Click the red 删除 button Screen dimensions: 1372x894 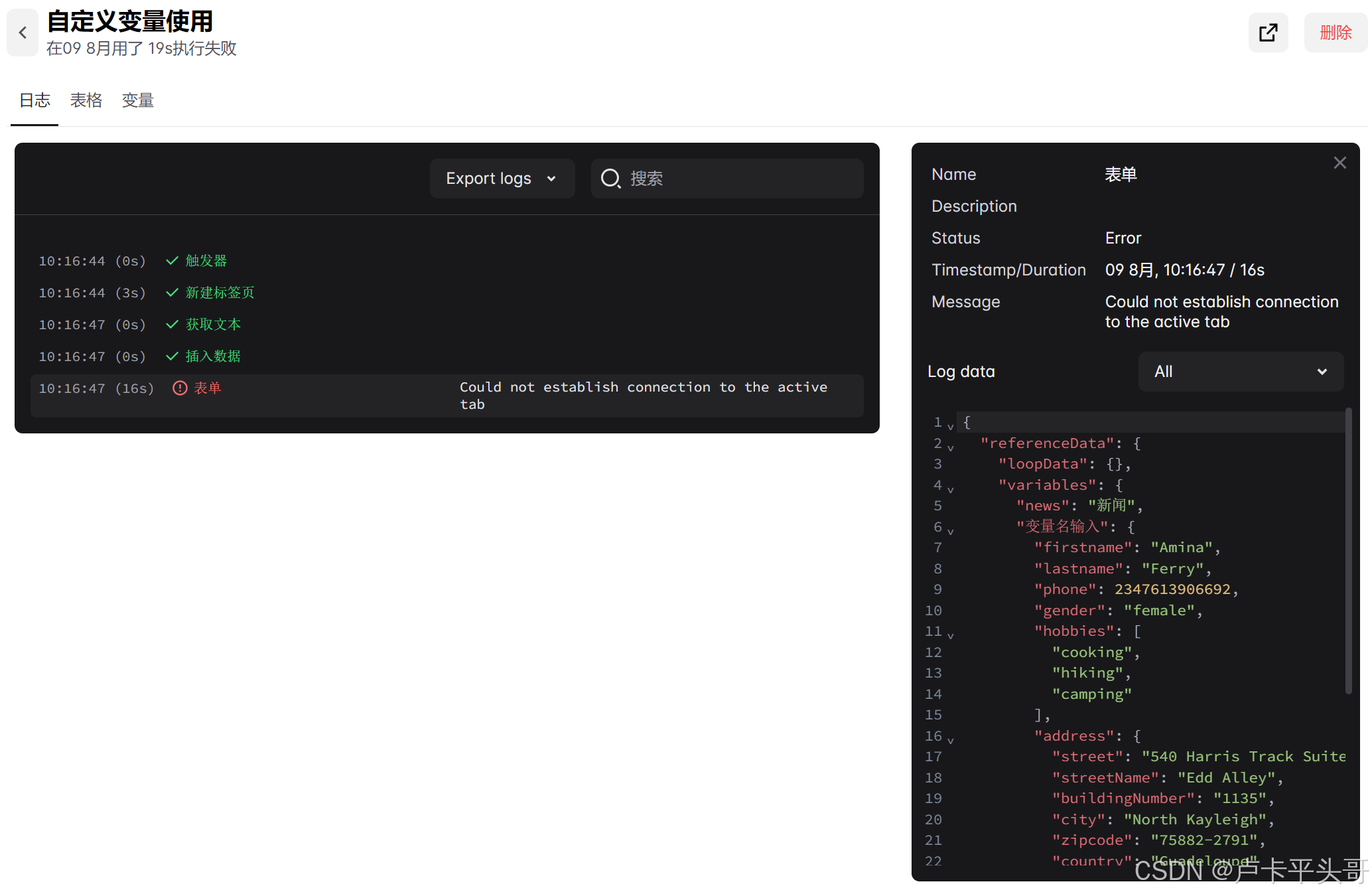tap(1335, 33)
